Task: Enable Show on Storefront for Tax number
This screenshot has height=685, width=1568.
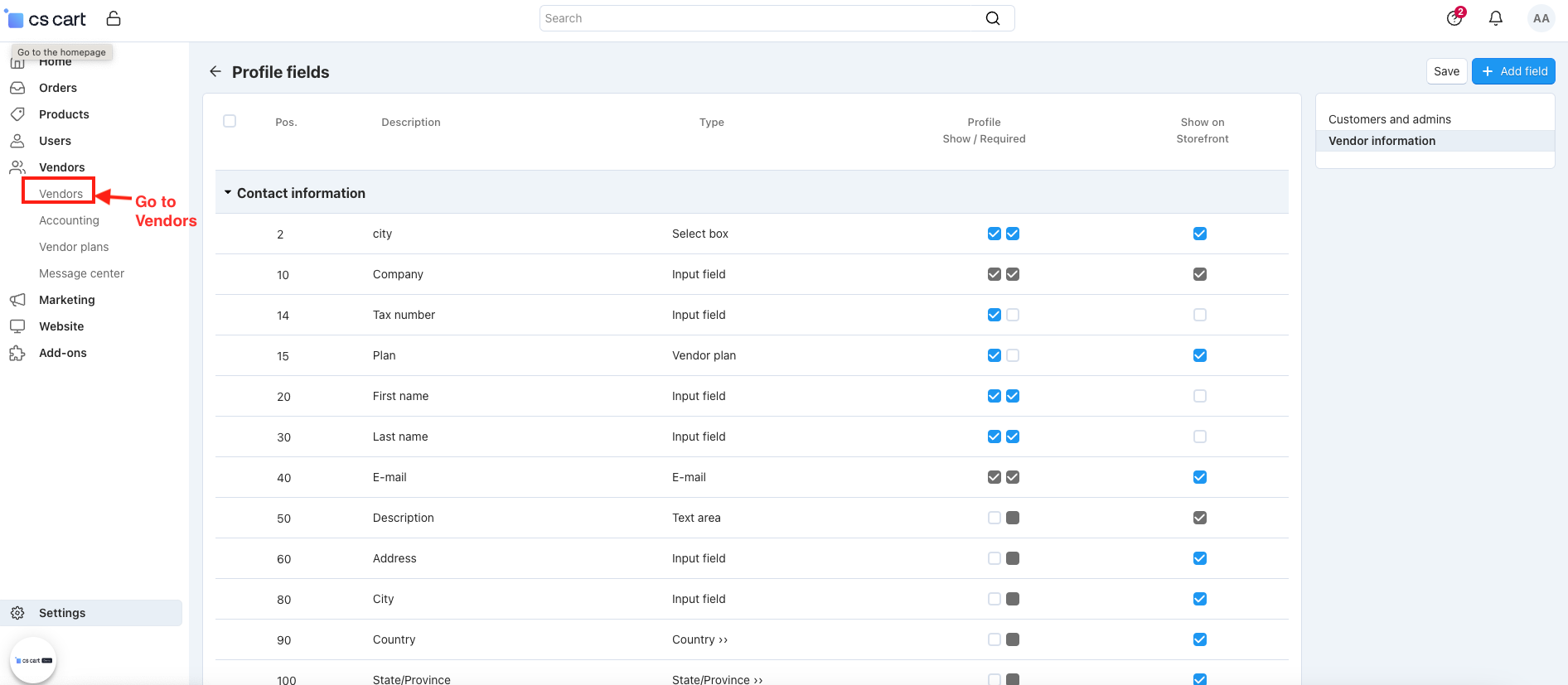Action: pos(1200,315)
